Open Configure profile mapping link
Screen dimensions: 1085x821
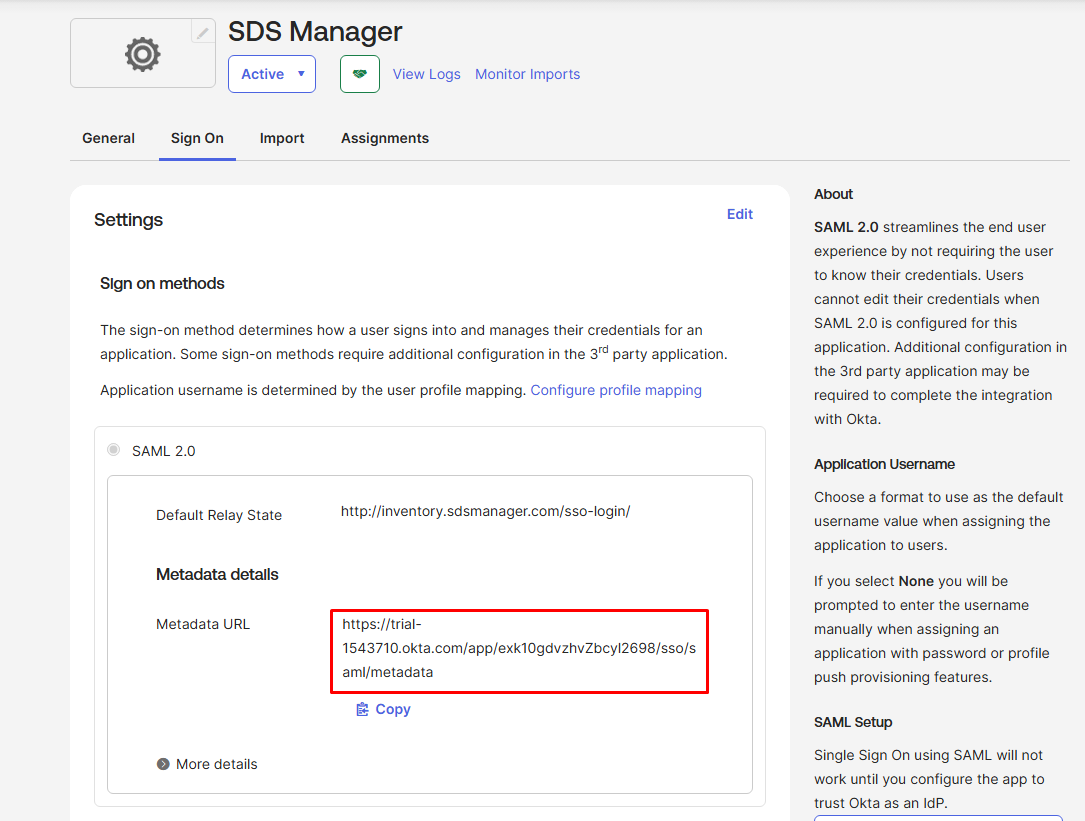point(616,390)
